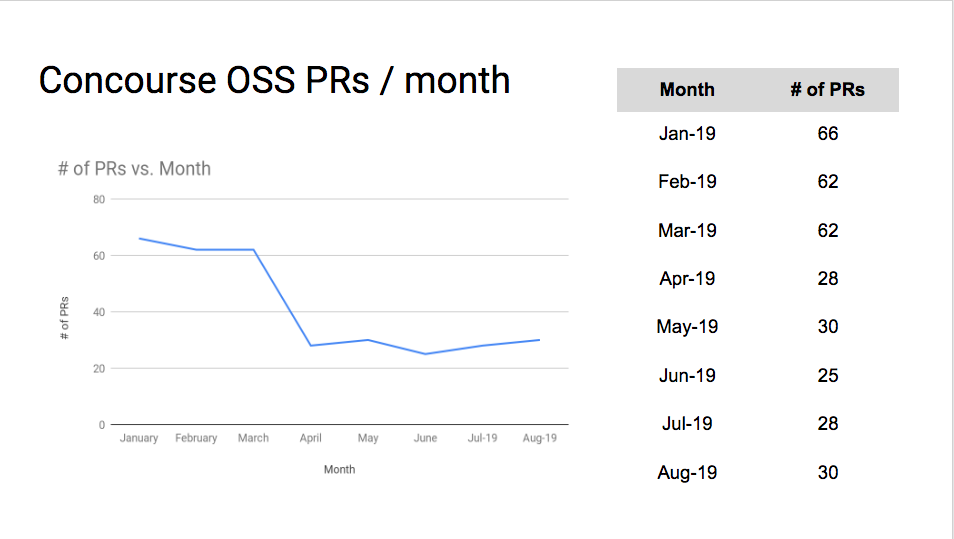The height and width of the screenshot is (539, 954).
Task: Click the blue line's low point above June
Action: [x=425, y=354]
